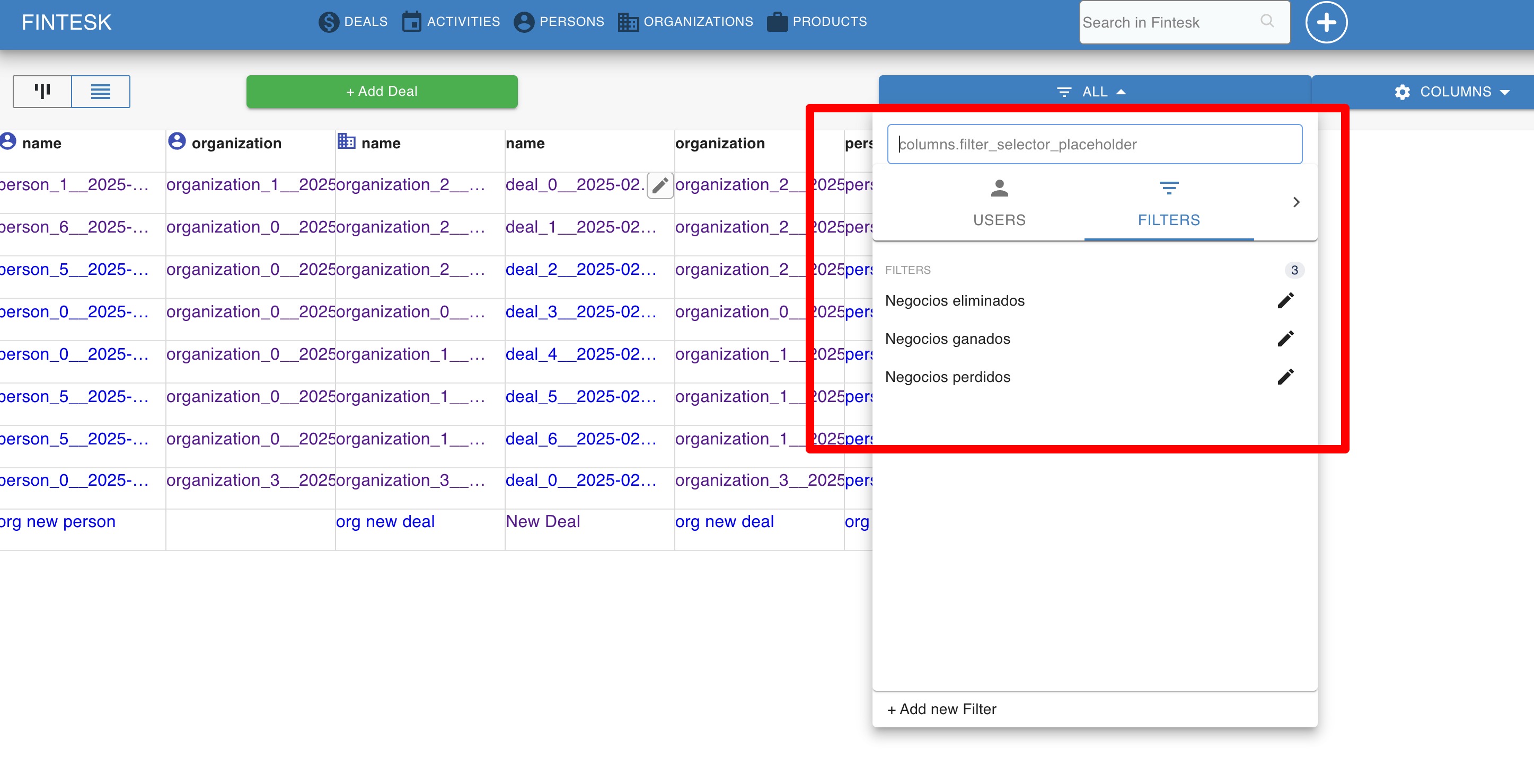1534x784 pixels.
Task: Open the Products briefcase icon
Action: click(777, 22)
